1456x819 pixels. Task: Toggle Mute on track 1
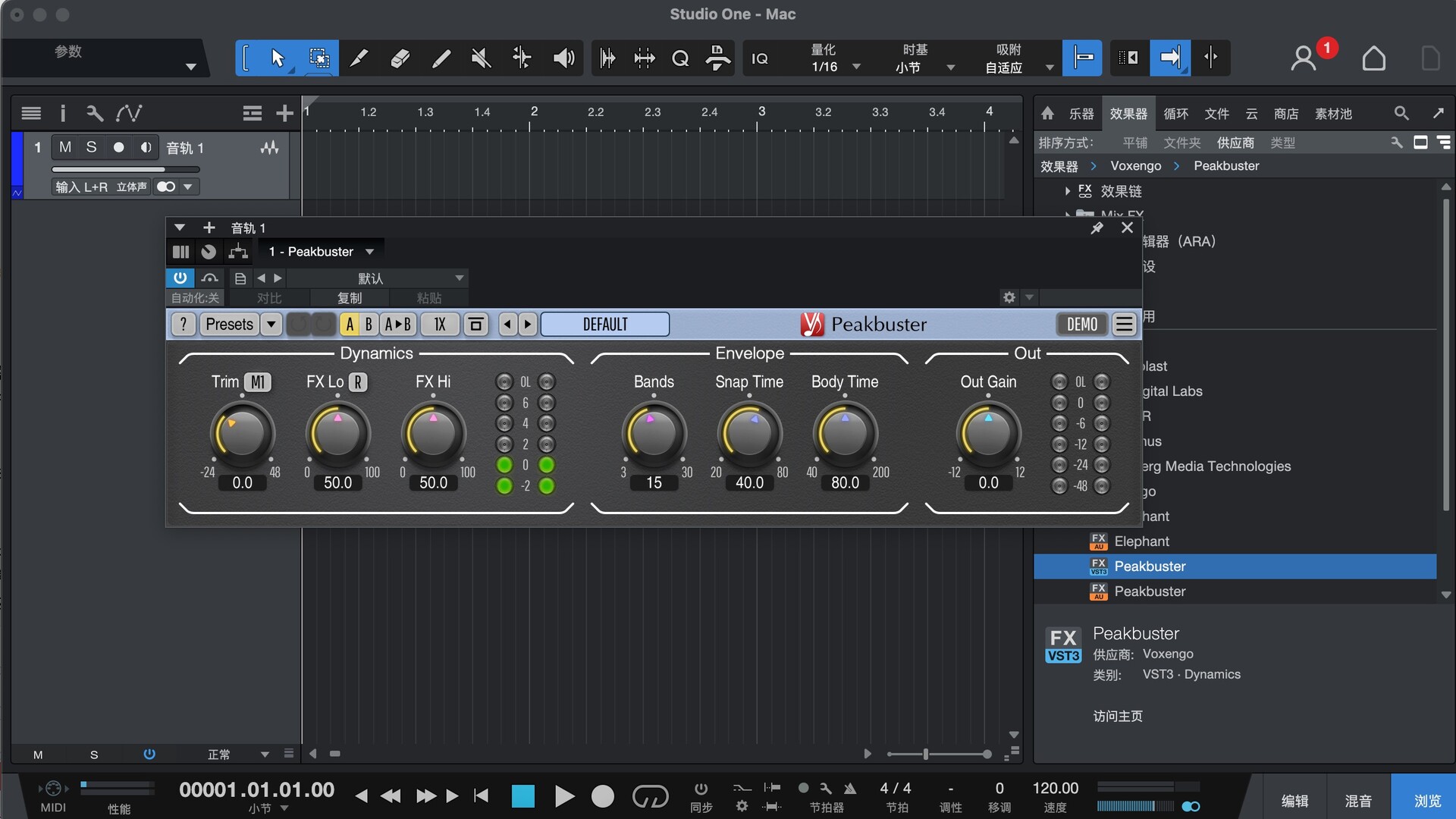click(x=65, y=147)
